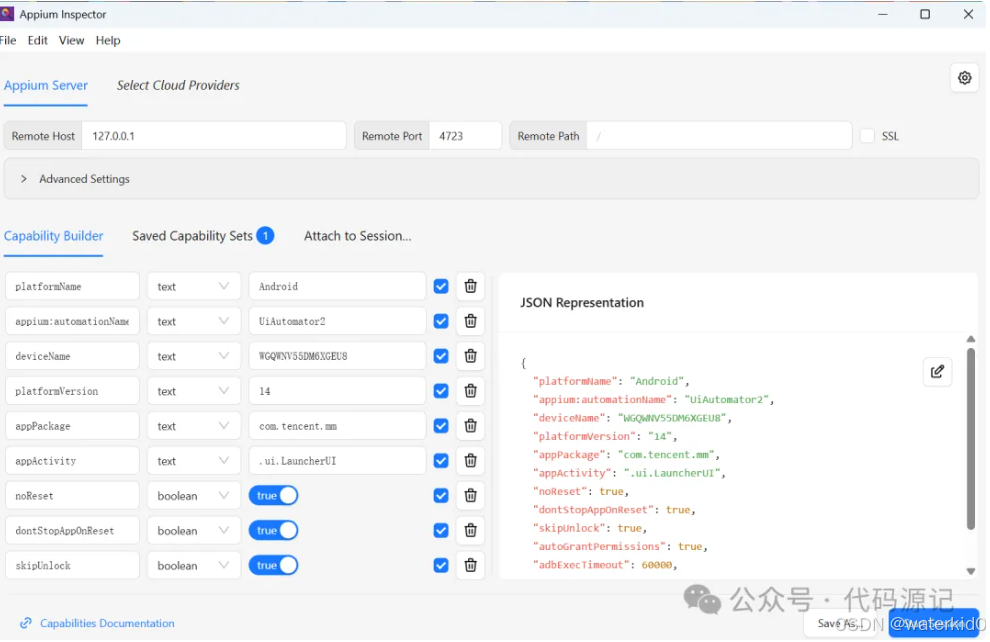990x642 pixels.
Task: Click the edit raw JSON pencil icon
Action: click(940, 372)
